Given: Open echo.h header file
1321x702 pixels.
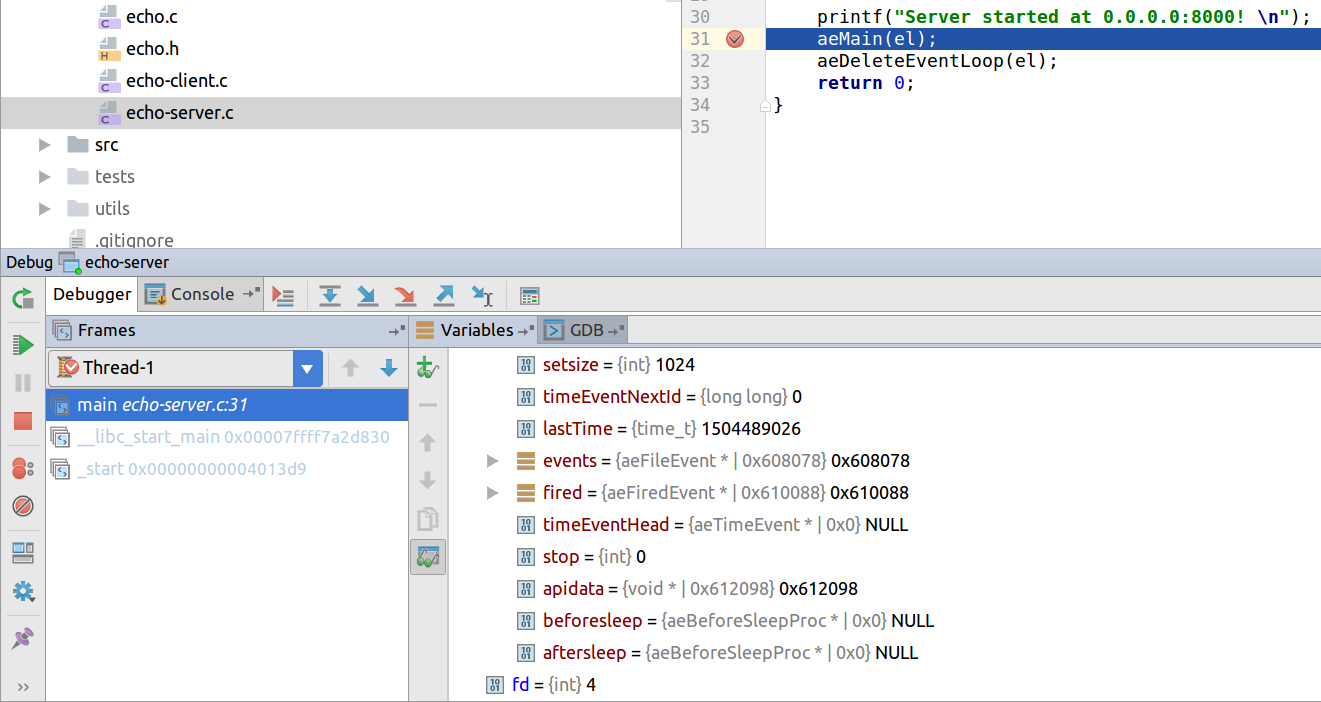Looking at the screenshot, I should pos(153,49).
